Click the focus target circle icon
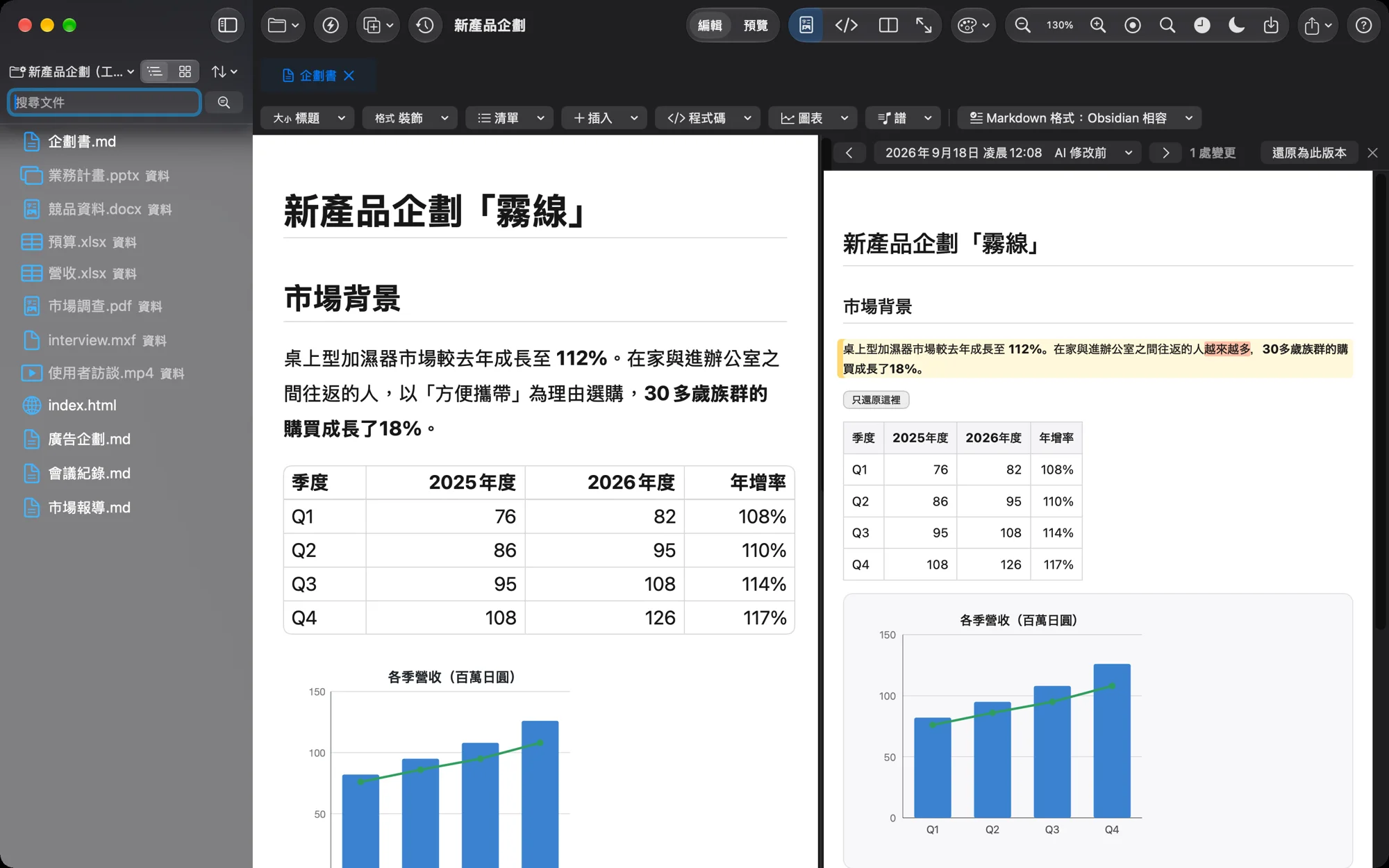This screenshot has height=868, width=1389. click(1133, 26)
